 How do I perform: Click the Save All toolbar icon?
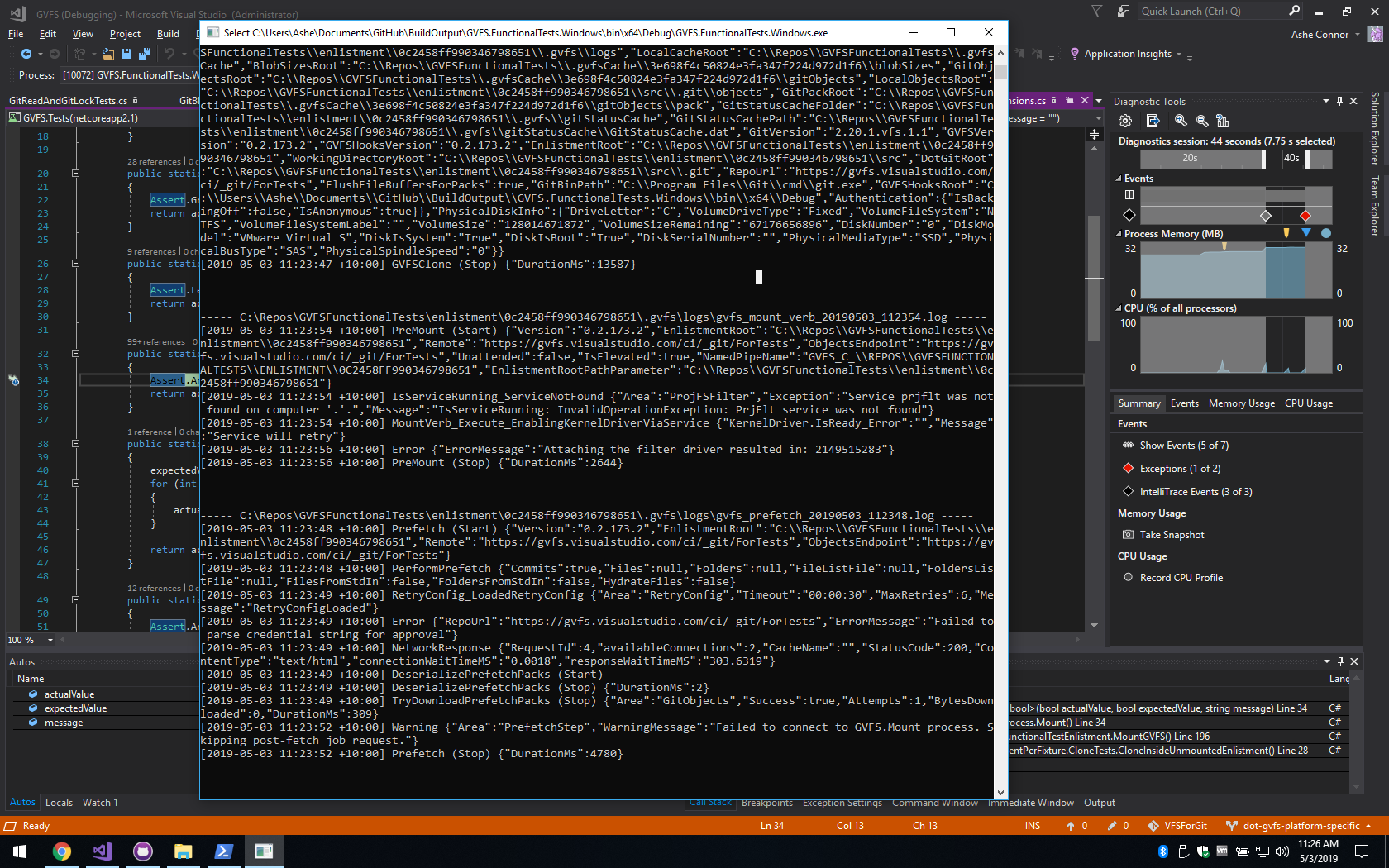point(144,54)
